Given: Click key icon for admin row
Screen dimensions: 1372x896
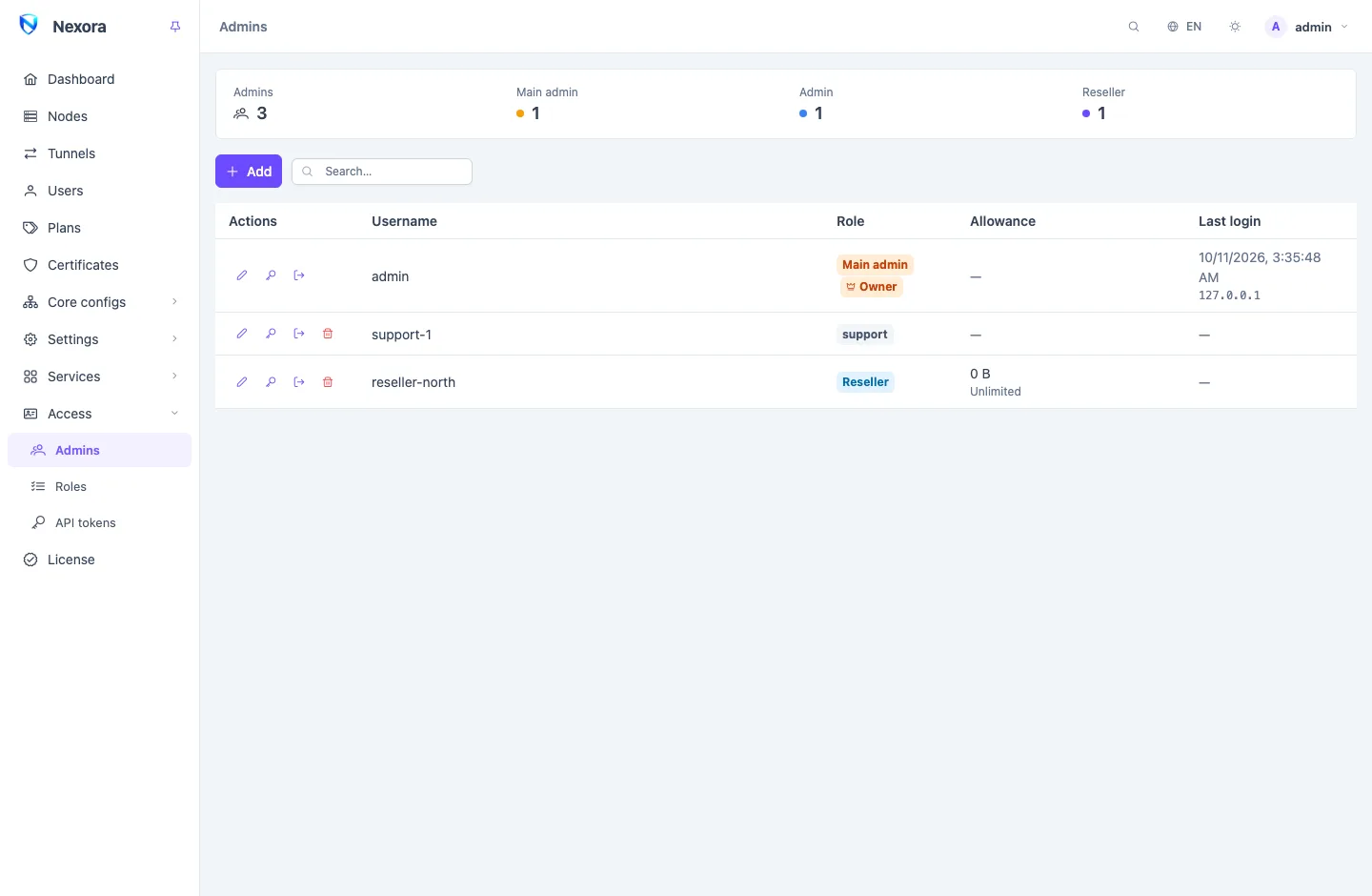Looking at the screenshot, I should point(271,275).
